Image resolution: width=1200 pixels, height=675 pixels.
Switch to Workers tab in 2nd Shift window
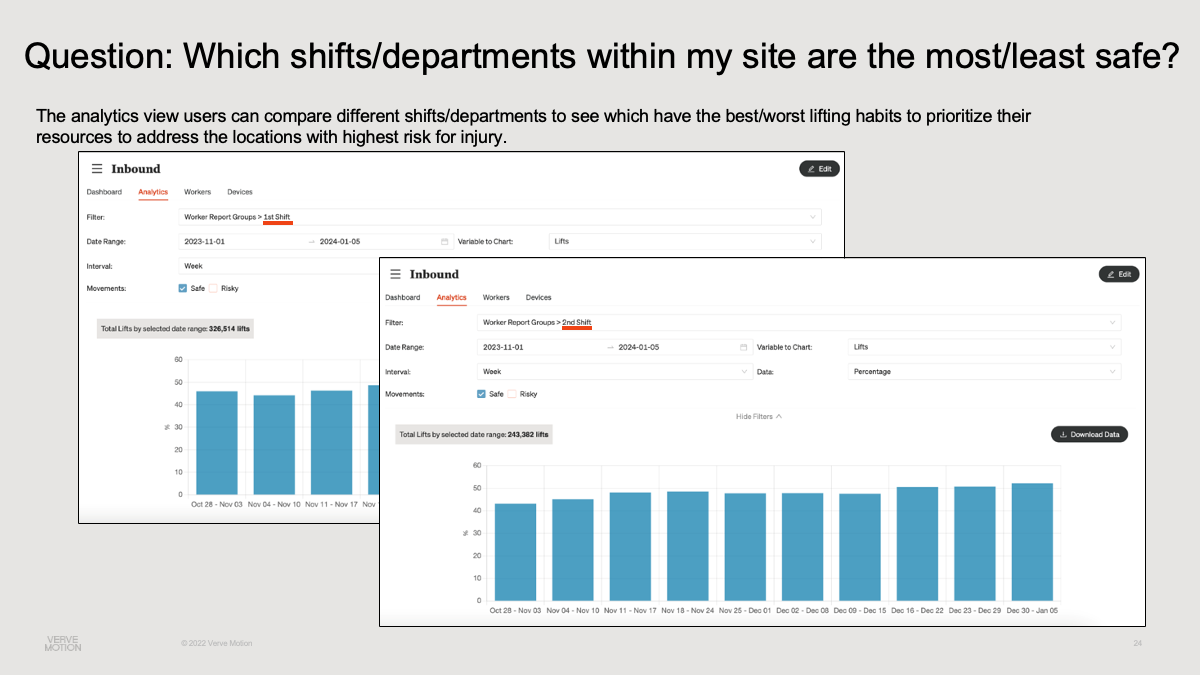[x=496, y=297]
